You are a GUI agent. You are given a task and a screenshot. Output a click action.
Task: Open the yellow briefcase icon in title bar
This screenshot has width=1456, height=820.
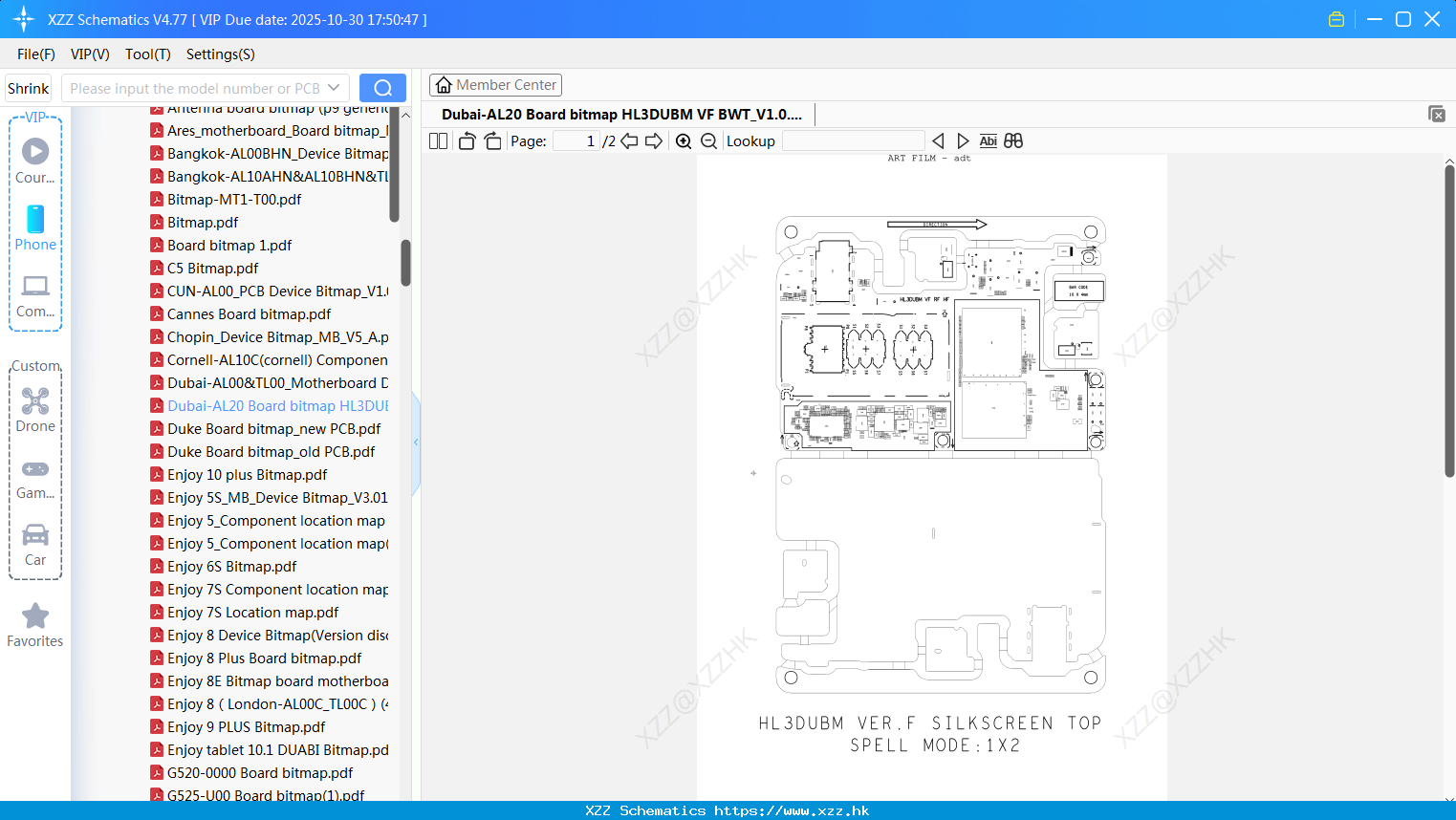tap(1336, 18)
